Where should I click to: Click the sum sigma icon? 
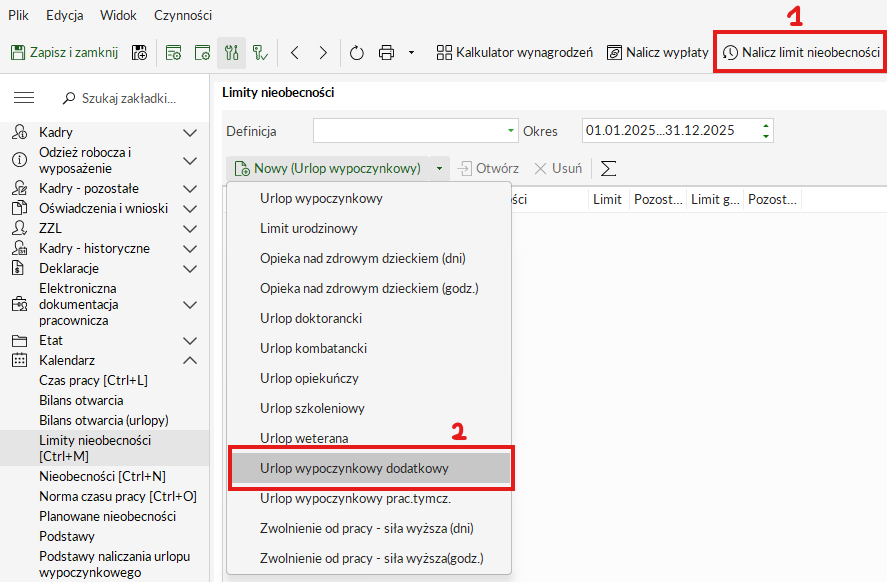click(x=608, y=168)
